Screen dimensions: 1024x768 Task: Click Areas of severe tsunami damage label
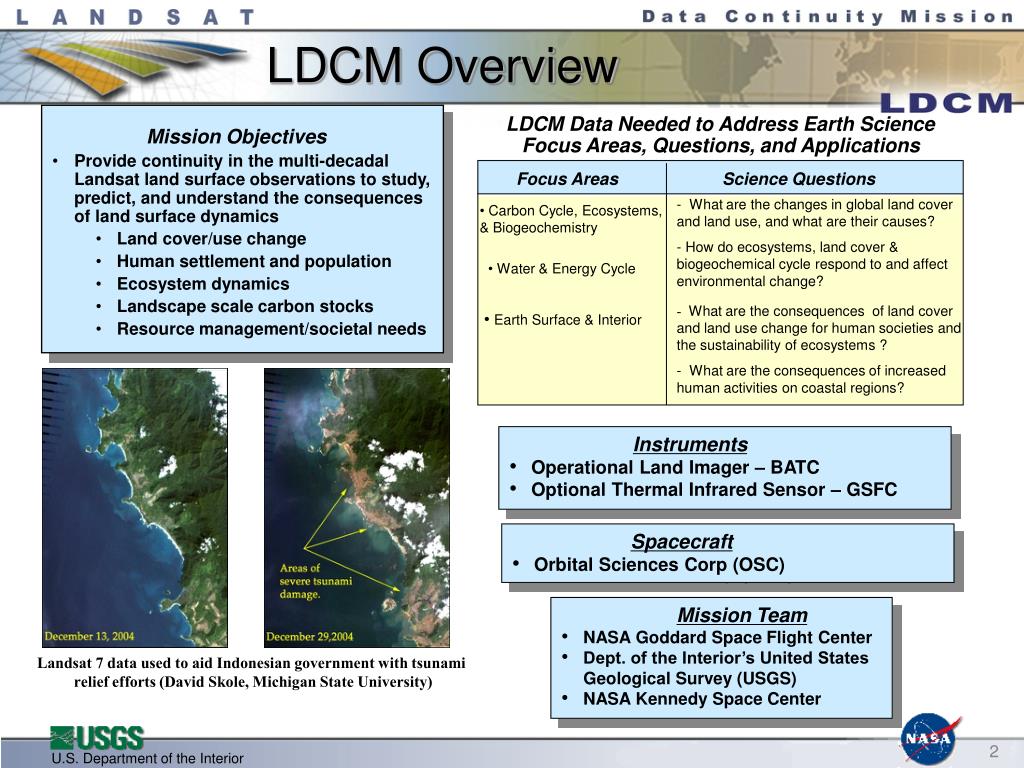pyautogui.click(x=315, y=581)
